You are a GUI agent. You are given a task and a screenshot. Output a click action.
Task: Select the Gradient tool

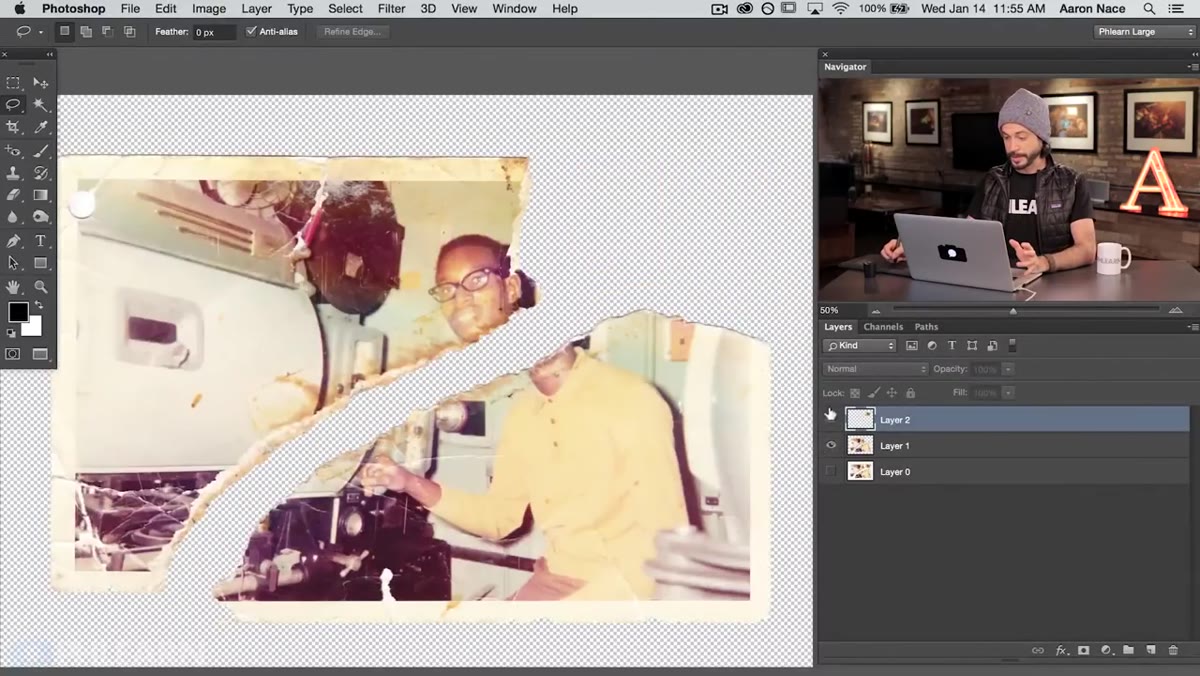(41, 195)
